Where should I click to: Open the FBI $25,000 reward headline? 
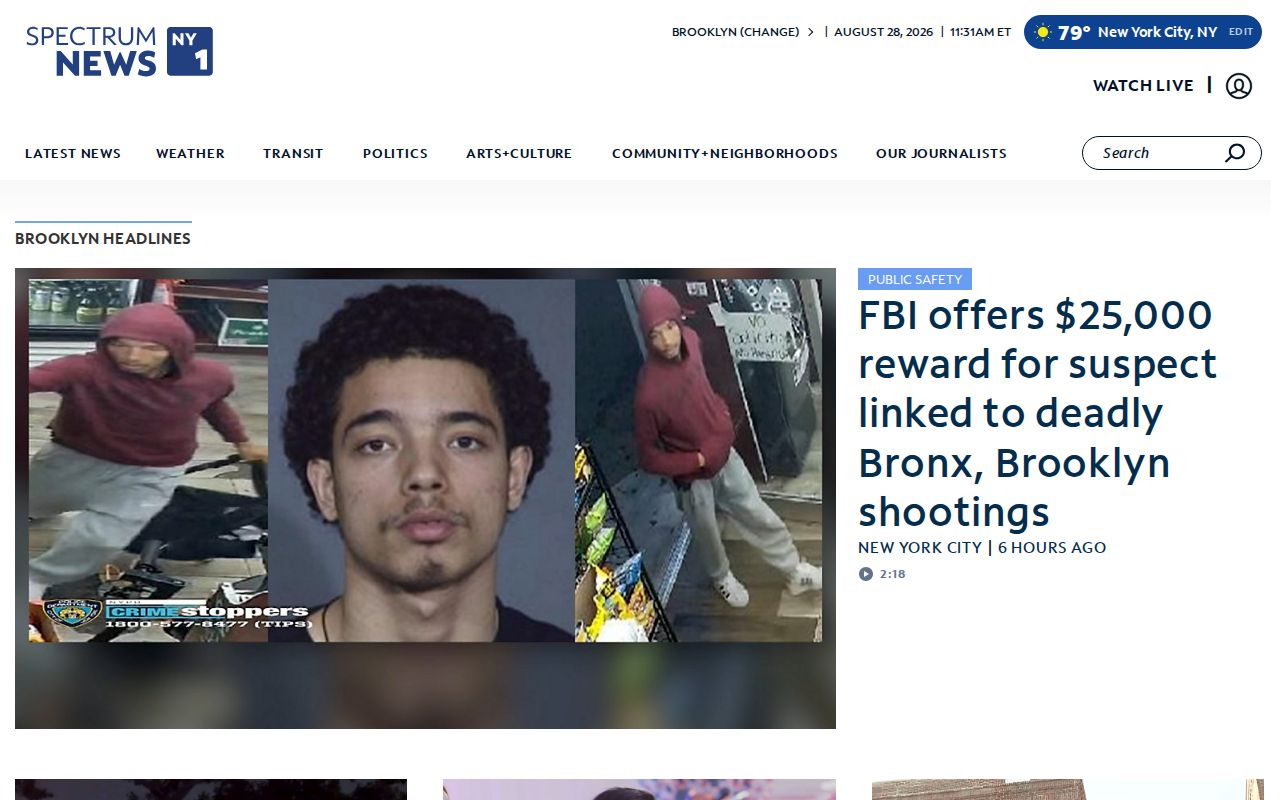point(1038,413)
